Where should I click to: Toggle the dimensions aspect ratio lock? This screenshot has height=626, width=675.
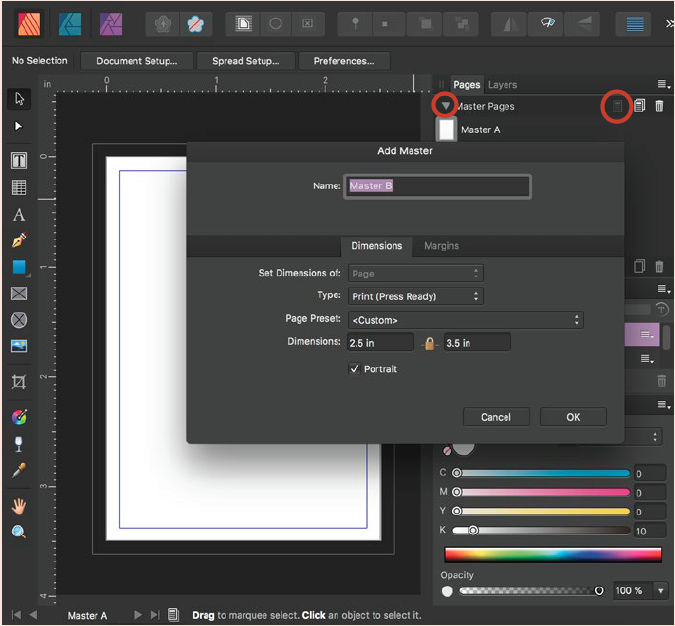point(429,343)
